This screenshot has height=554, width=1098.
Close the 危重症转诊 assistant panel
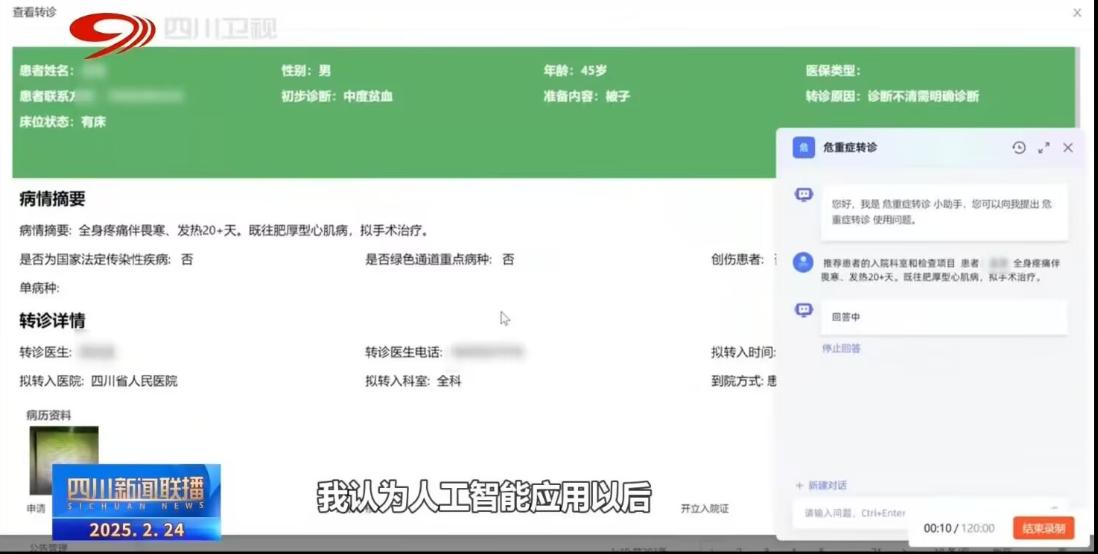1067,148
